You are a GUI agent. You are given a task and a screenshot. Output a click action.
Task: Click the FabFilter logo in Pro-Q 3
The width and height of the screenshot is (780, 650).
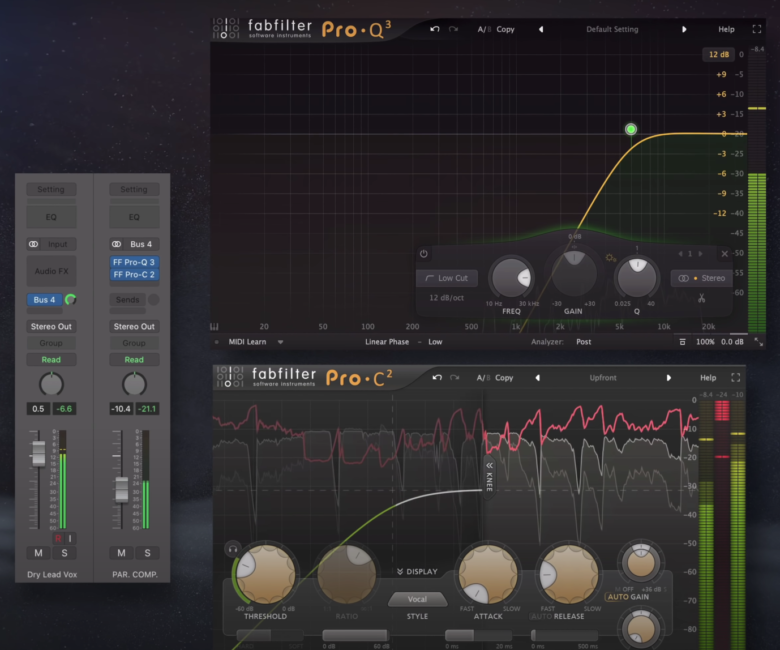click(225, 28)
